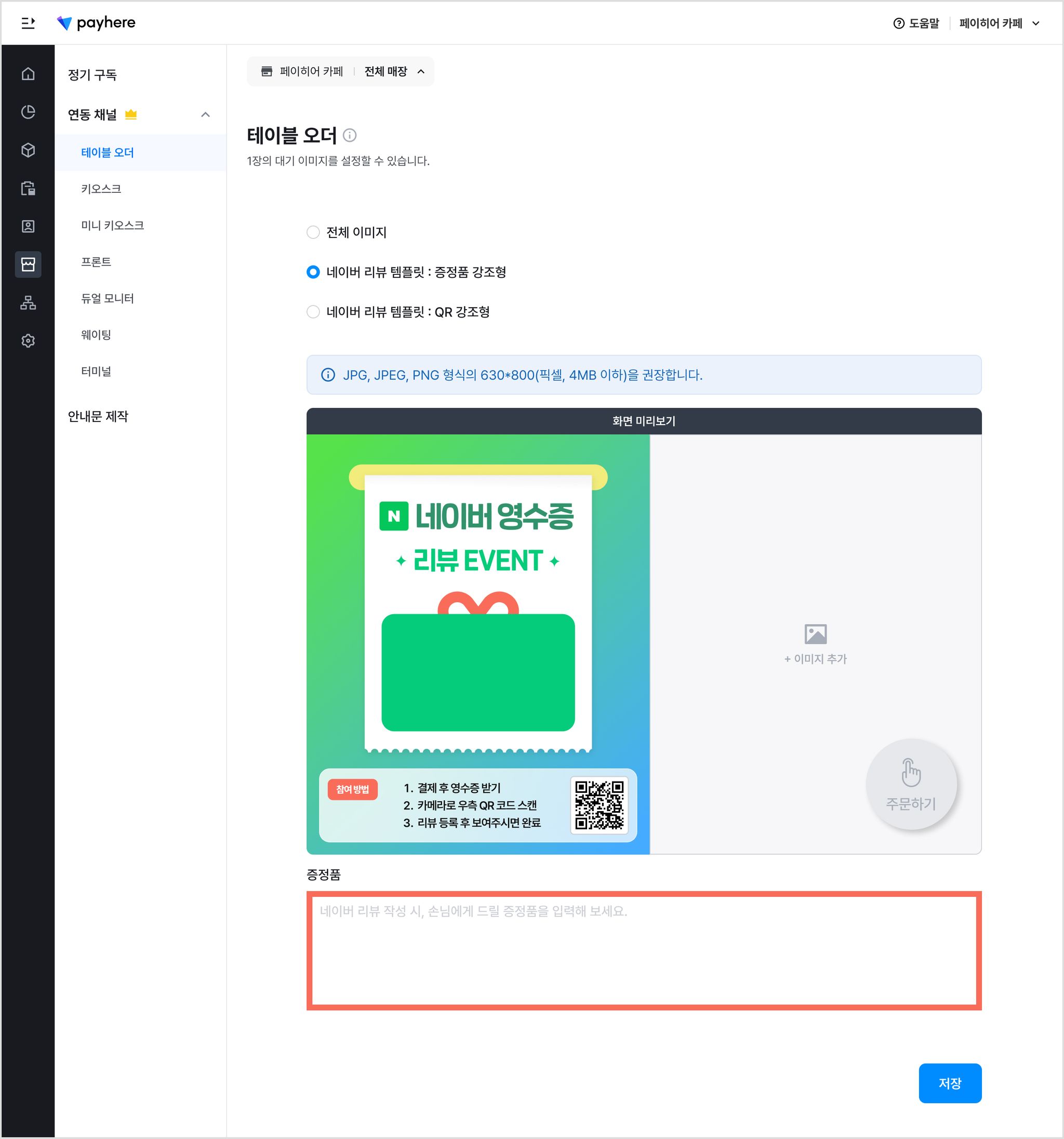
Task: Open the 전체 매장 store dropdown
Action: click(x=395, y=72)
